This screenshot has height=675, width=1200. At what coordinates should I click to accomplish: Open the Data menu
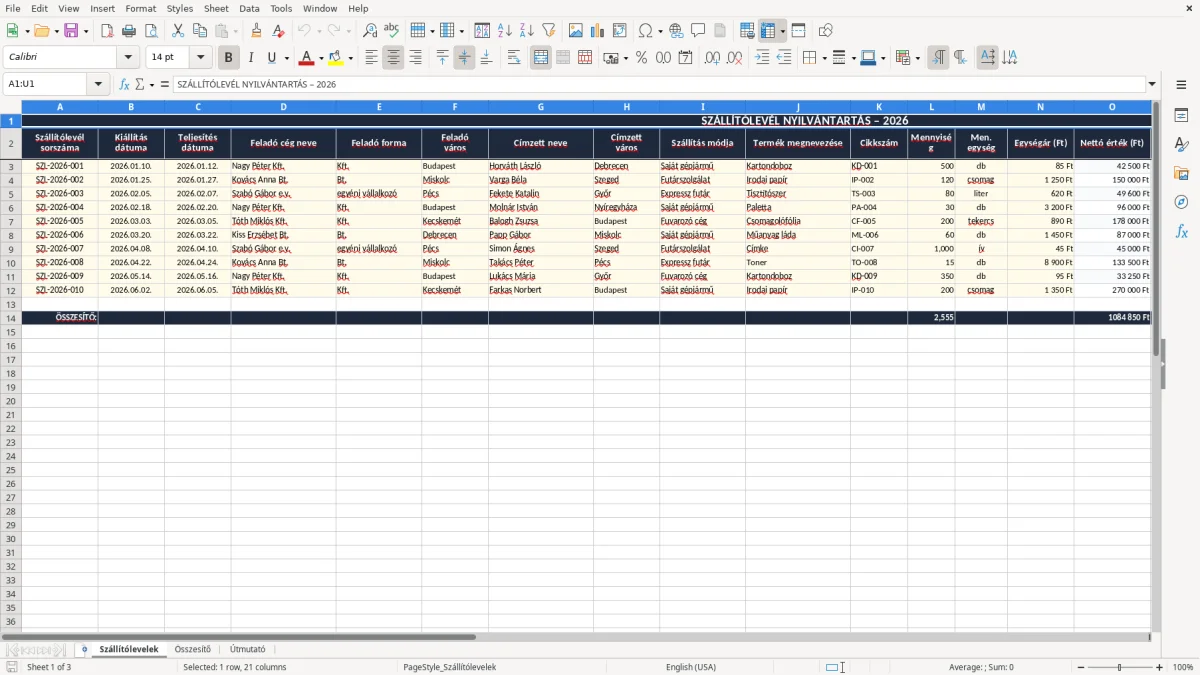(249, 8)
